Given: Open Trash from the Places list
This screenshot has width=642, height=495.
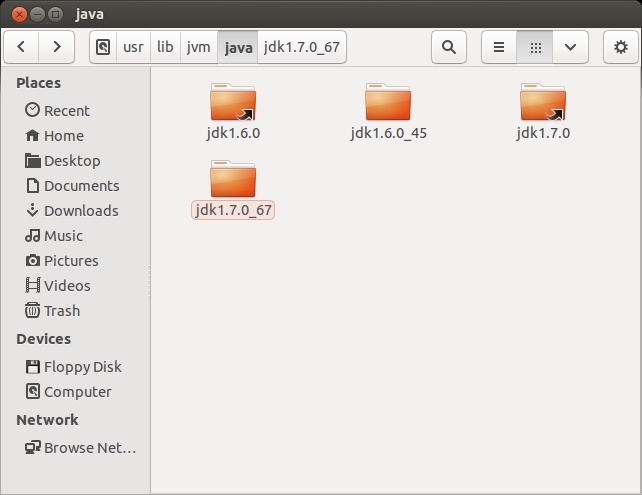Looking at the screenshot, I should pyautogui.click(x=62, y=311).
